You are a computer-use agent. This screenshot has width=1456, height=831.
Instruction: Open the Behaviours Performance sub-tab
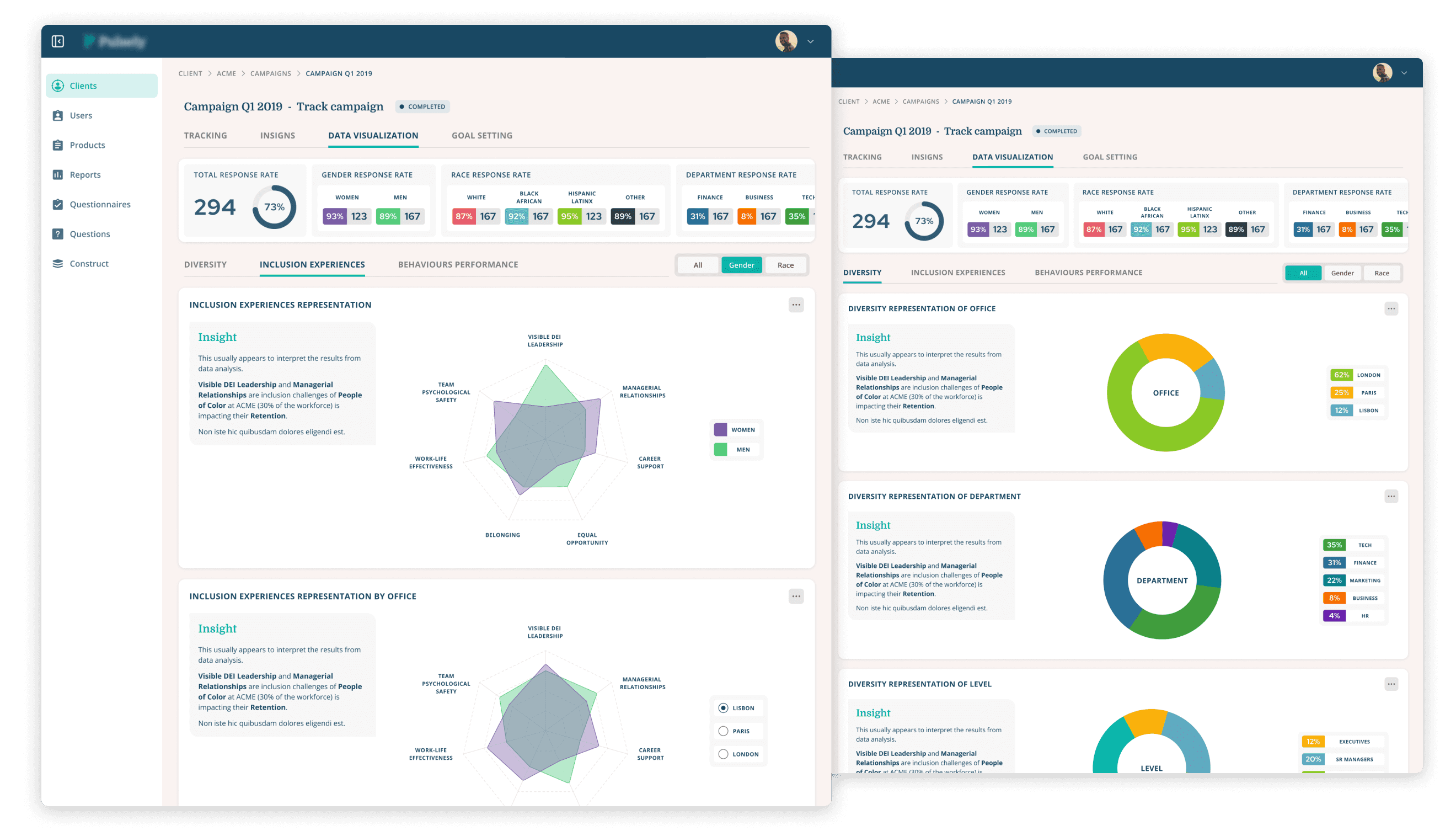458,264
